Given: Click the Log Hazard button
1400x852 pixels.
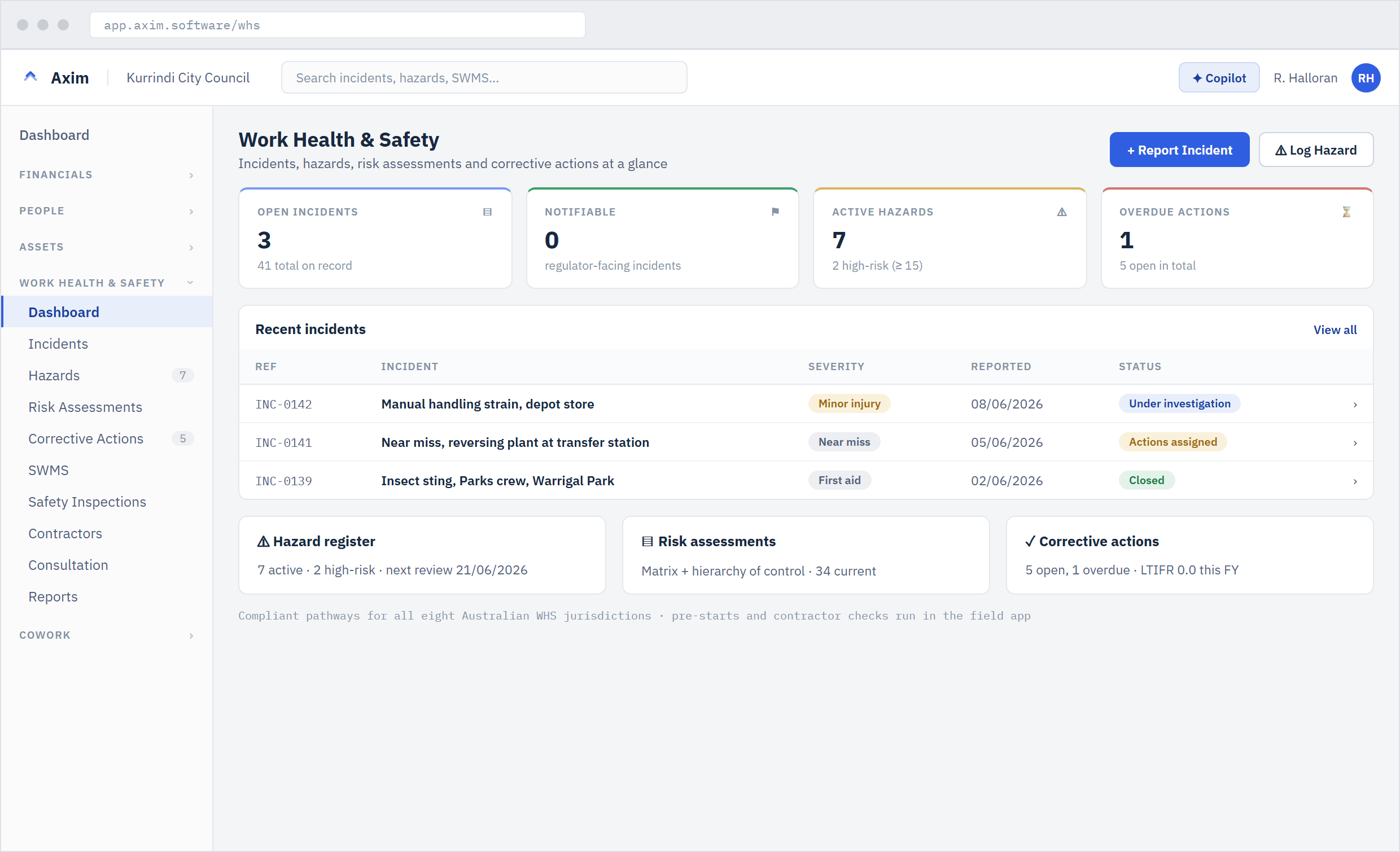Looking at the screenshot, I should click(x=1316, y=150).
